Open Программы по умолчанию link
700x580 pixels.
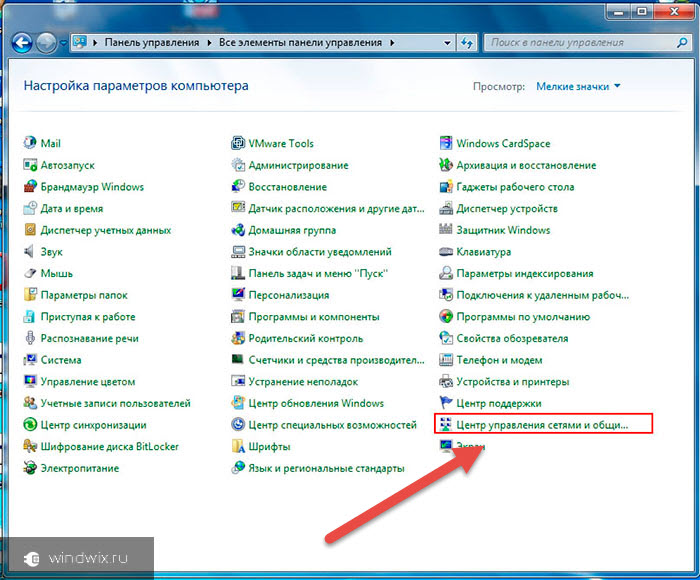(523, 317)
